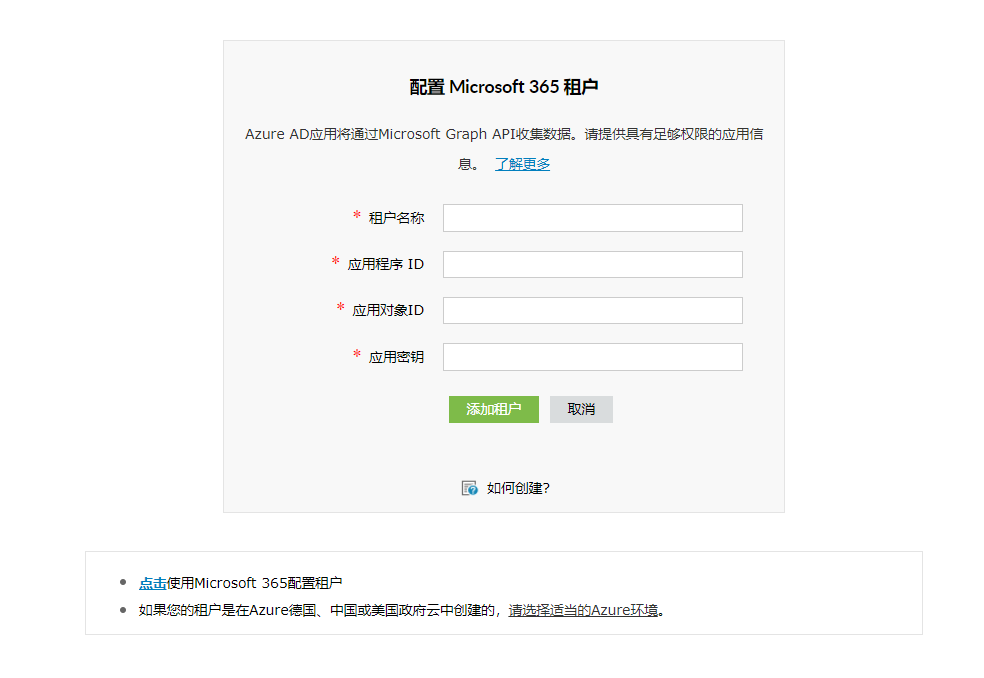Open the 如何创建? help text

click(518, 488)
